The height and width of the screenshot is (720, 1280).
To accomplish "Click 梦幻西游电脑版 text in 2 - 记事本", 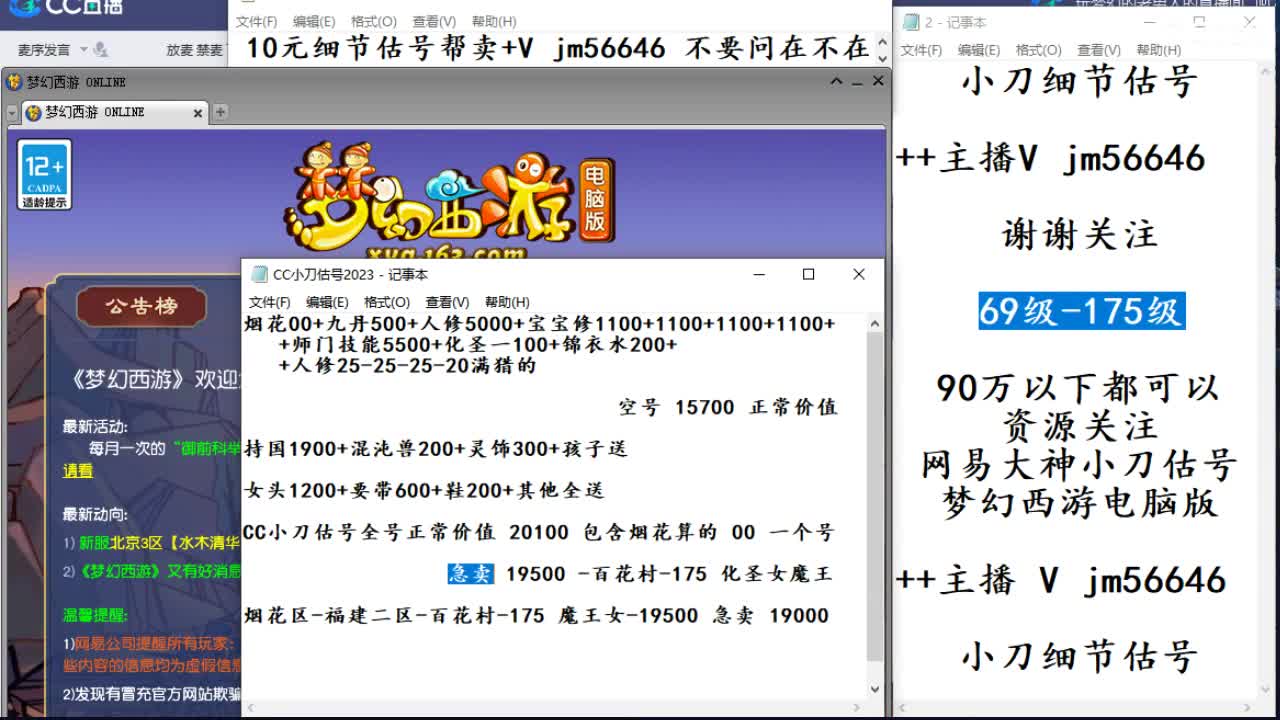I will (1080, 503).
